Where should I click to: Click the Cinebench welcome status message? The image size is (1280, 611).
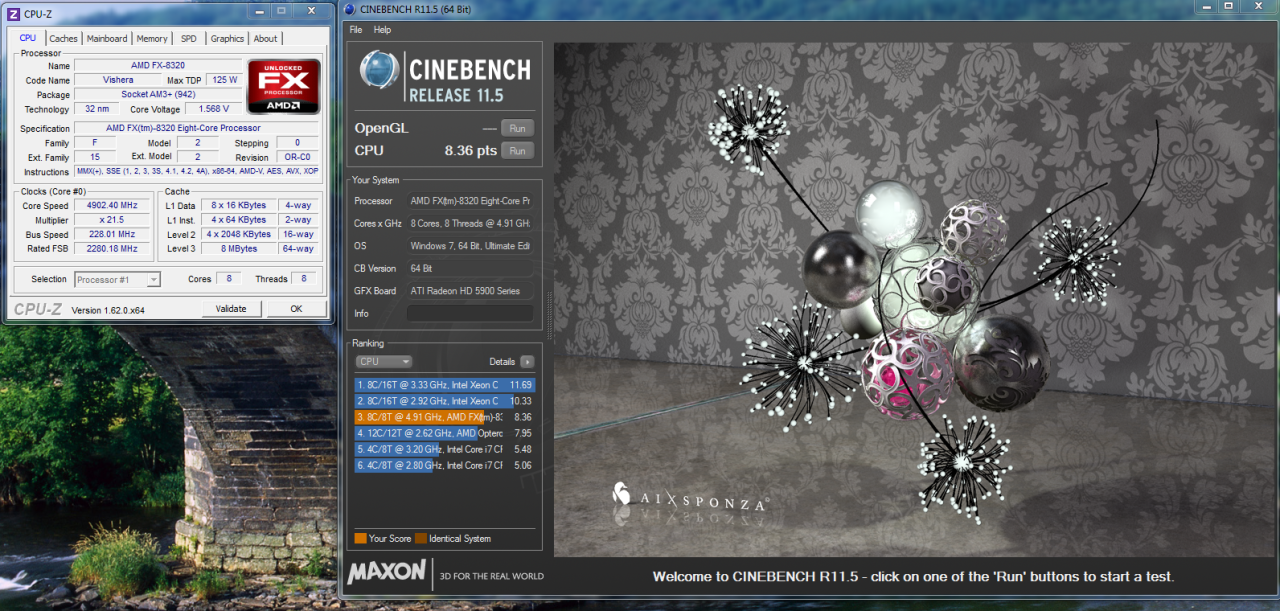click(913, 576)
